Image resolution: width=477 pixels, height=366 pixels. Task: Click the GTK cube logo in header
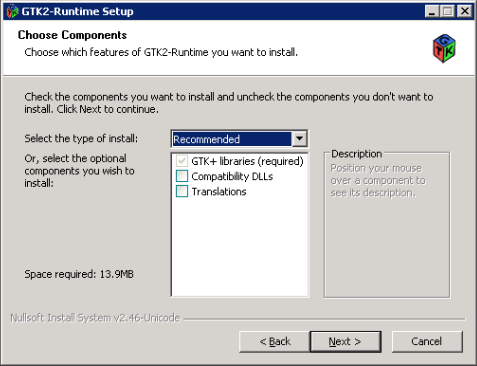(444, 48)
